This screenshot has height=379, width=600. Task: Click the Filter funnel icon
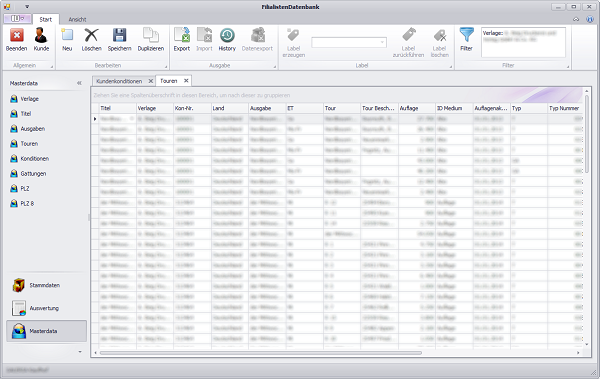[x=466, y=35]
